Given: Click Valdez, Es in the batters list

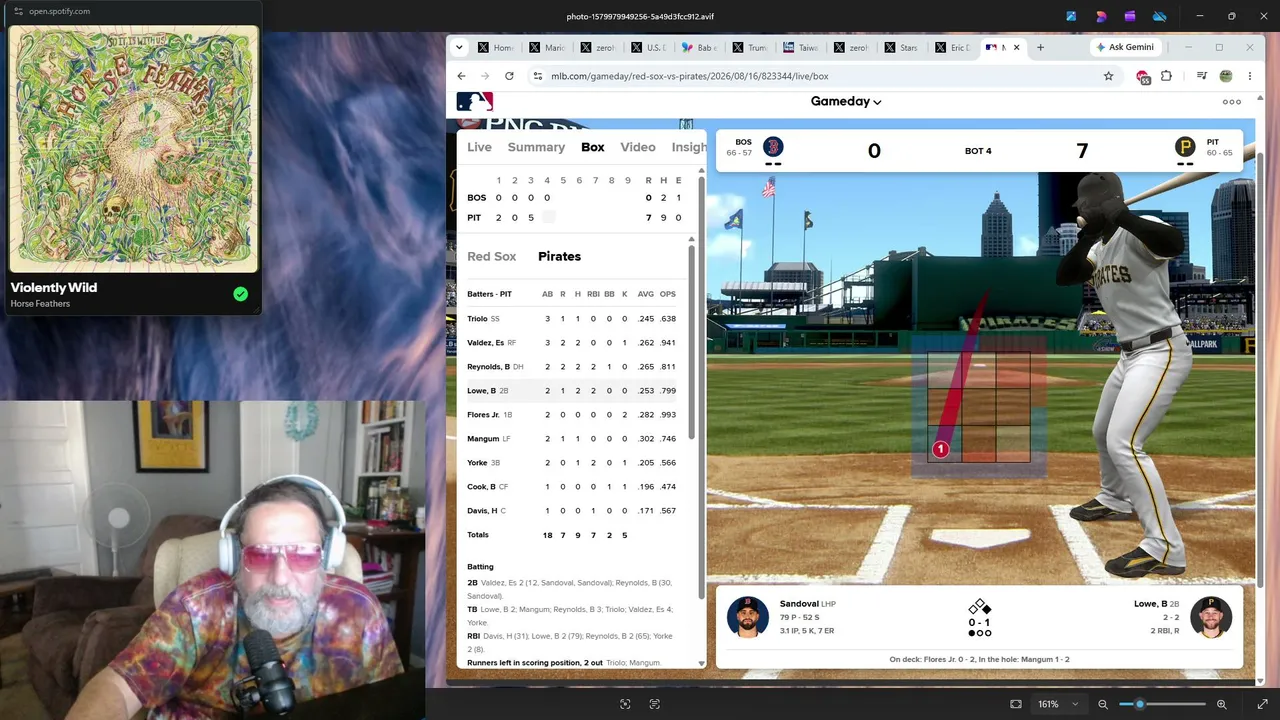Looking at the screenshot, I should pos(485,343).
